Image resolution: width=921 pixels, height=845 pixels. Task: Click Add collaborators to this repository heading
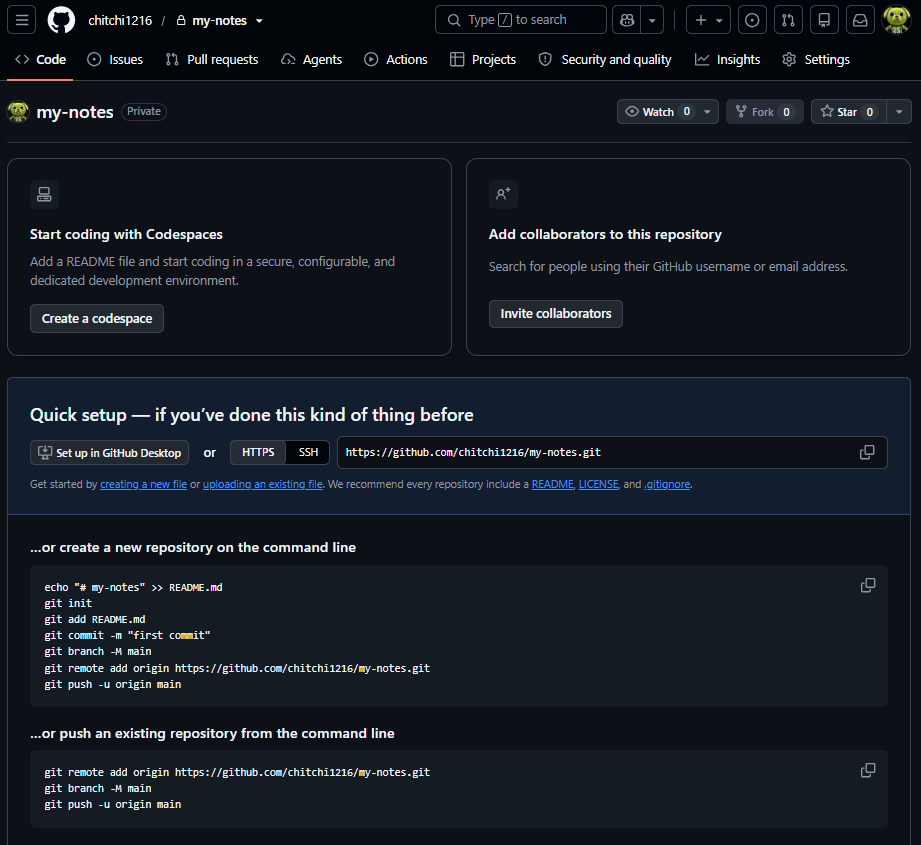coord(605,234)
